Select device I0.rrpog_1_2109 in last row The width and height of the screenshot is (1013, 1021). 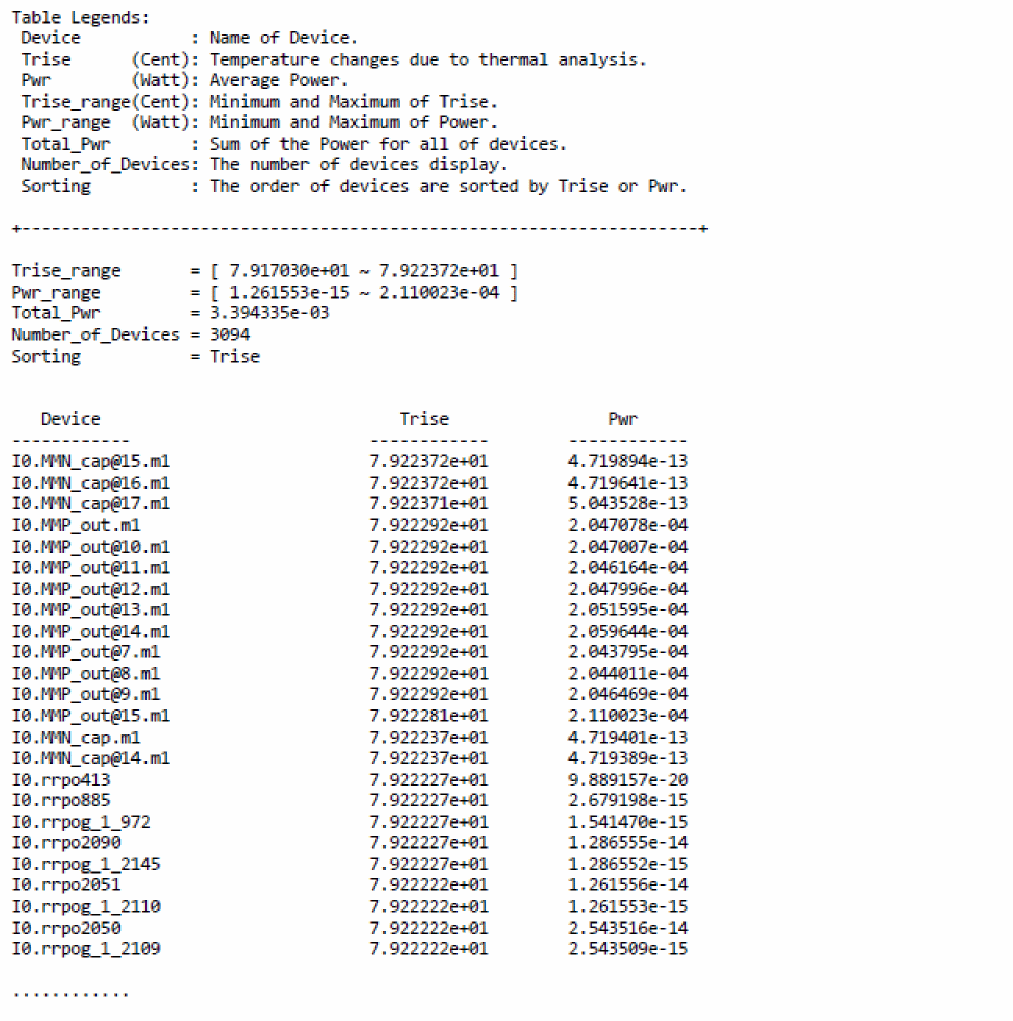85,948
